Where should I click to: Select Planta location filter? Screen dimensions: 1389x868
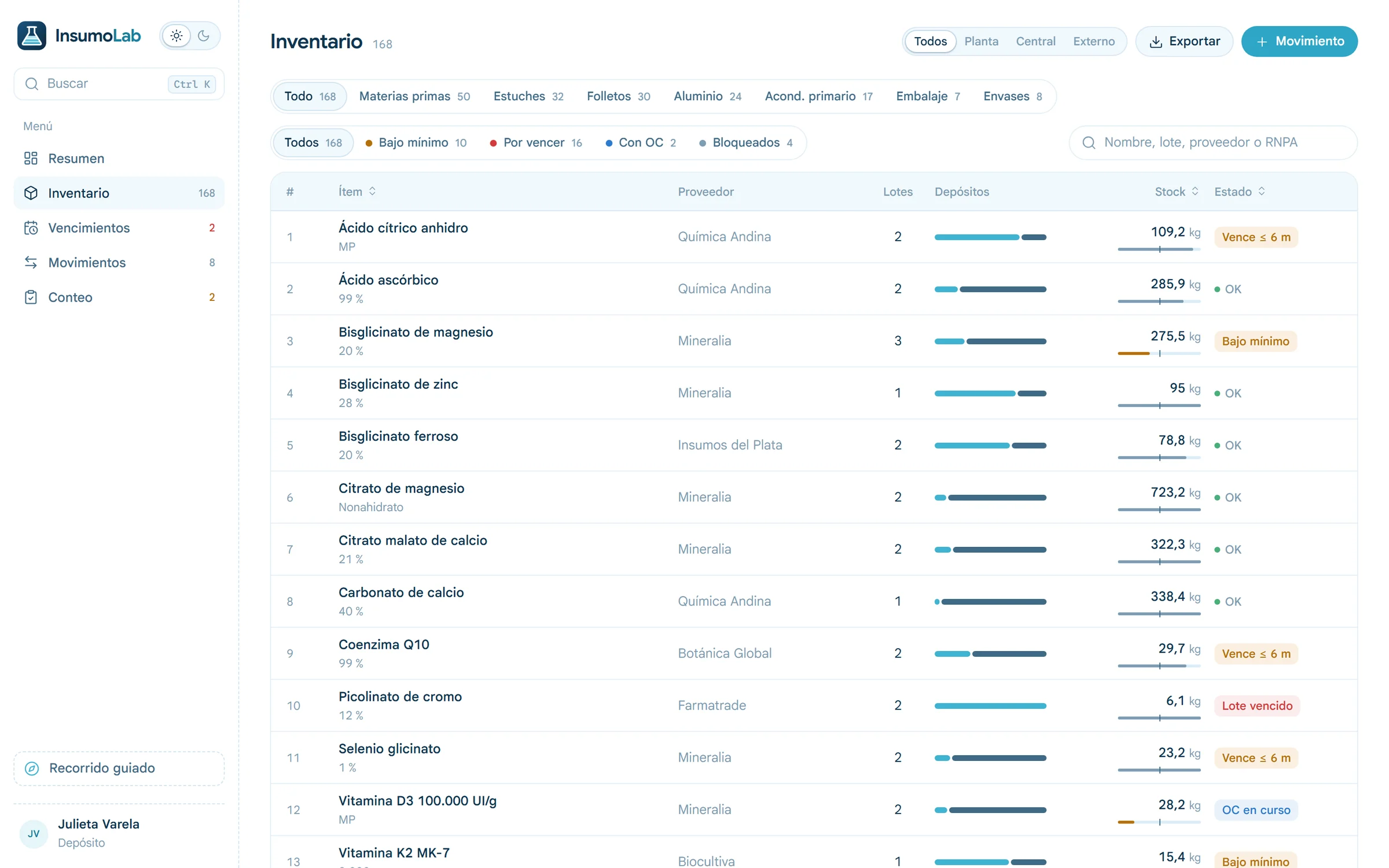pyautogui.click(x=981, y=41)
